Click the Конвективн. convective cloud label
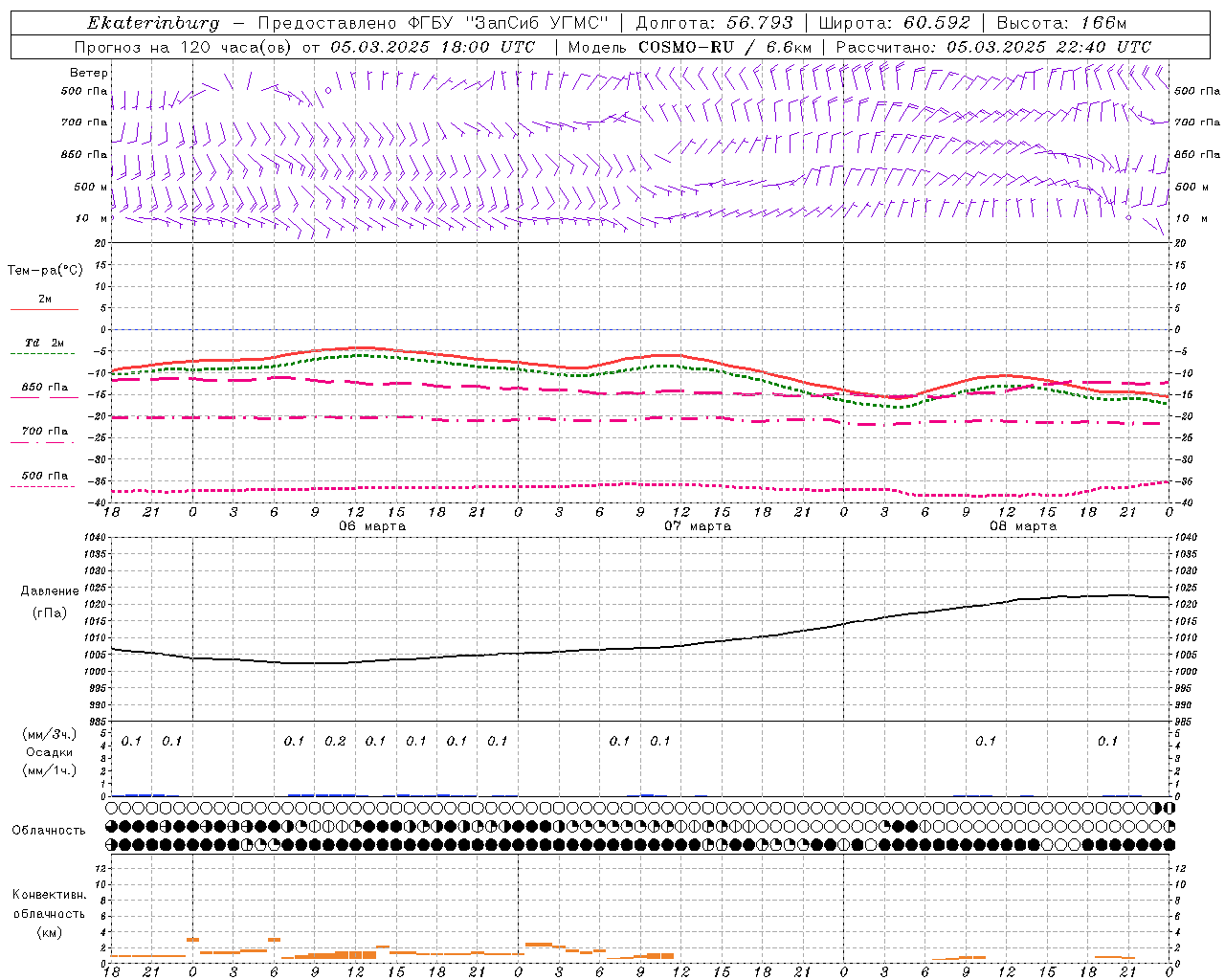 49,895
